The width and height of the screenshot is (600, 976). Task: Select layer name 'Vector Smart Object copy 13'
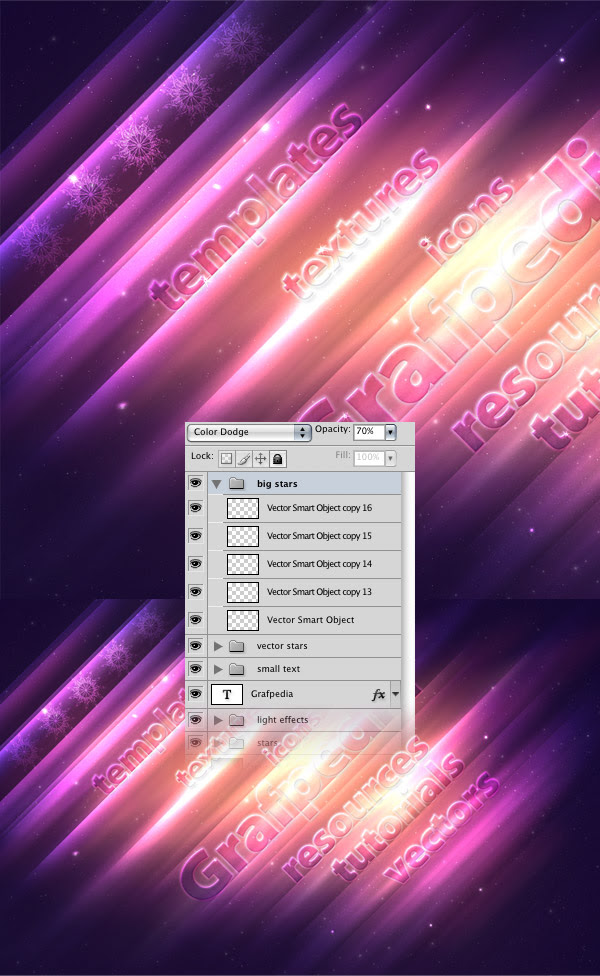pos(319,592)
